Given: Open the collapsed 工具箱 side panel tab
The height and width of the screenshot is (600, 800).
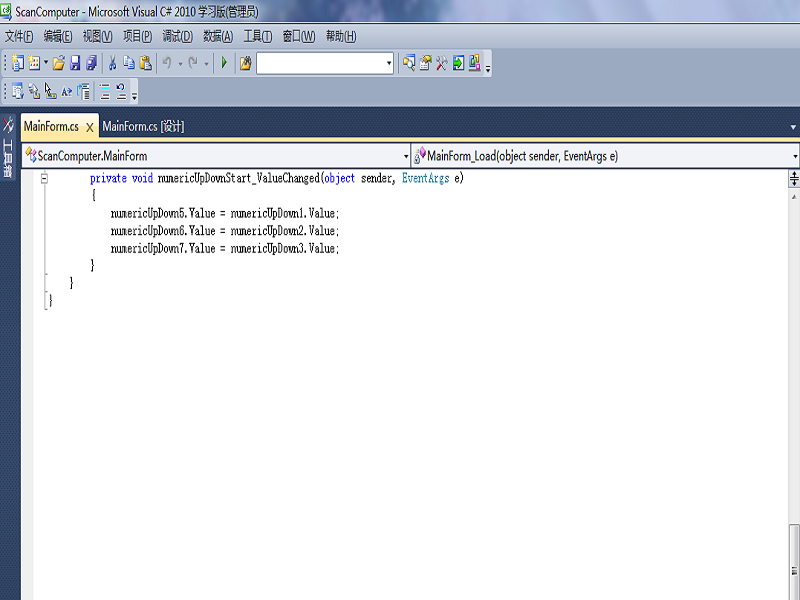Looking at the screenshot, I should point(8,148).
